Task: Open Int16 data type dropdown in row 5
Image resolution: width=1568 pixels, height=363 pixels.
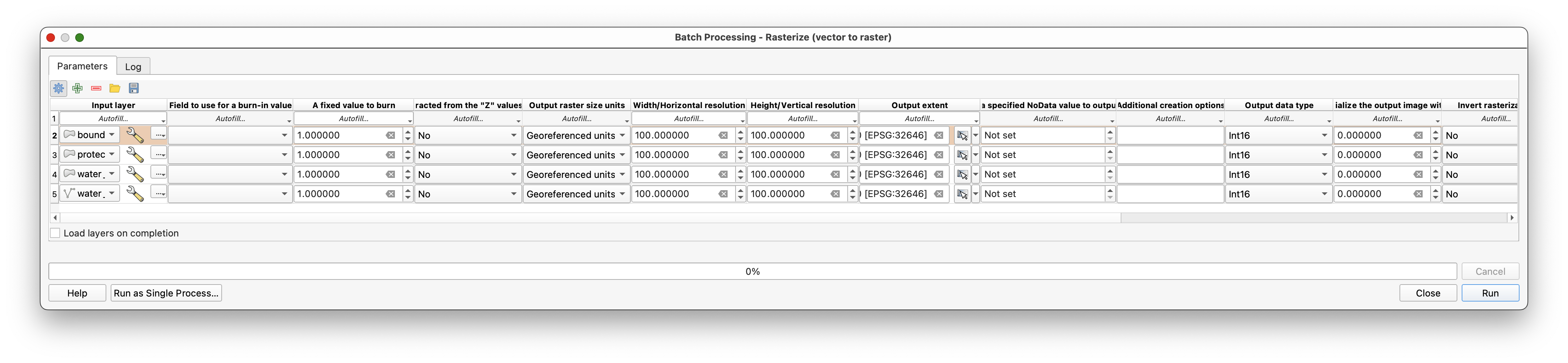Action: [x=1278, y=194]
